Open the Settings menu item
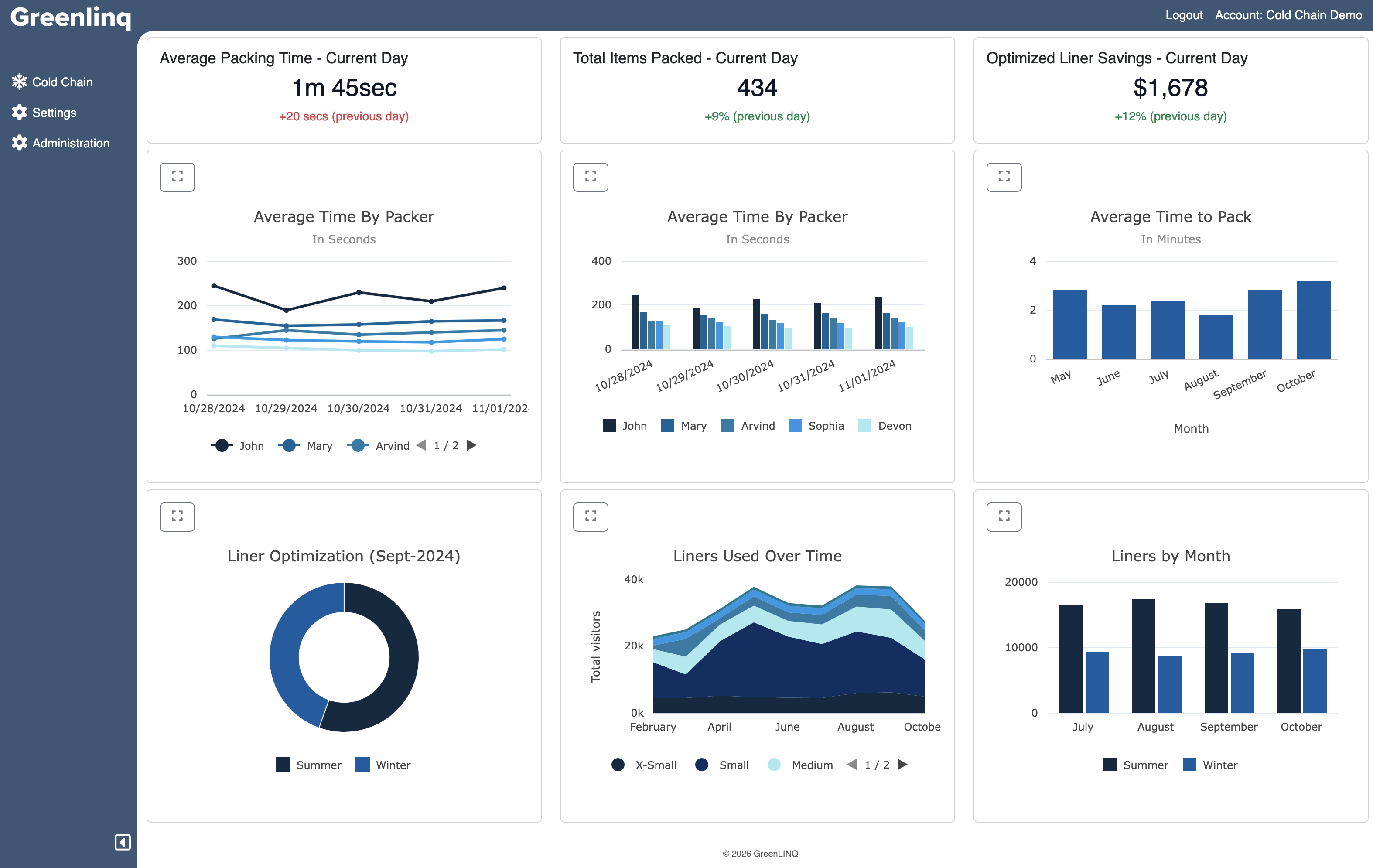Image resolution: width=1373 pixels, height=868 pixels. coord(54,113)
